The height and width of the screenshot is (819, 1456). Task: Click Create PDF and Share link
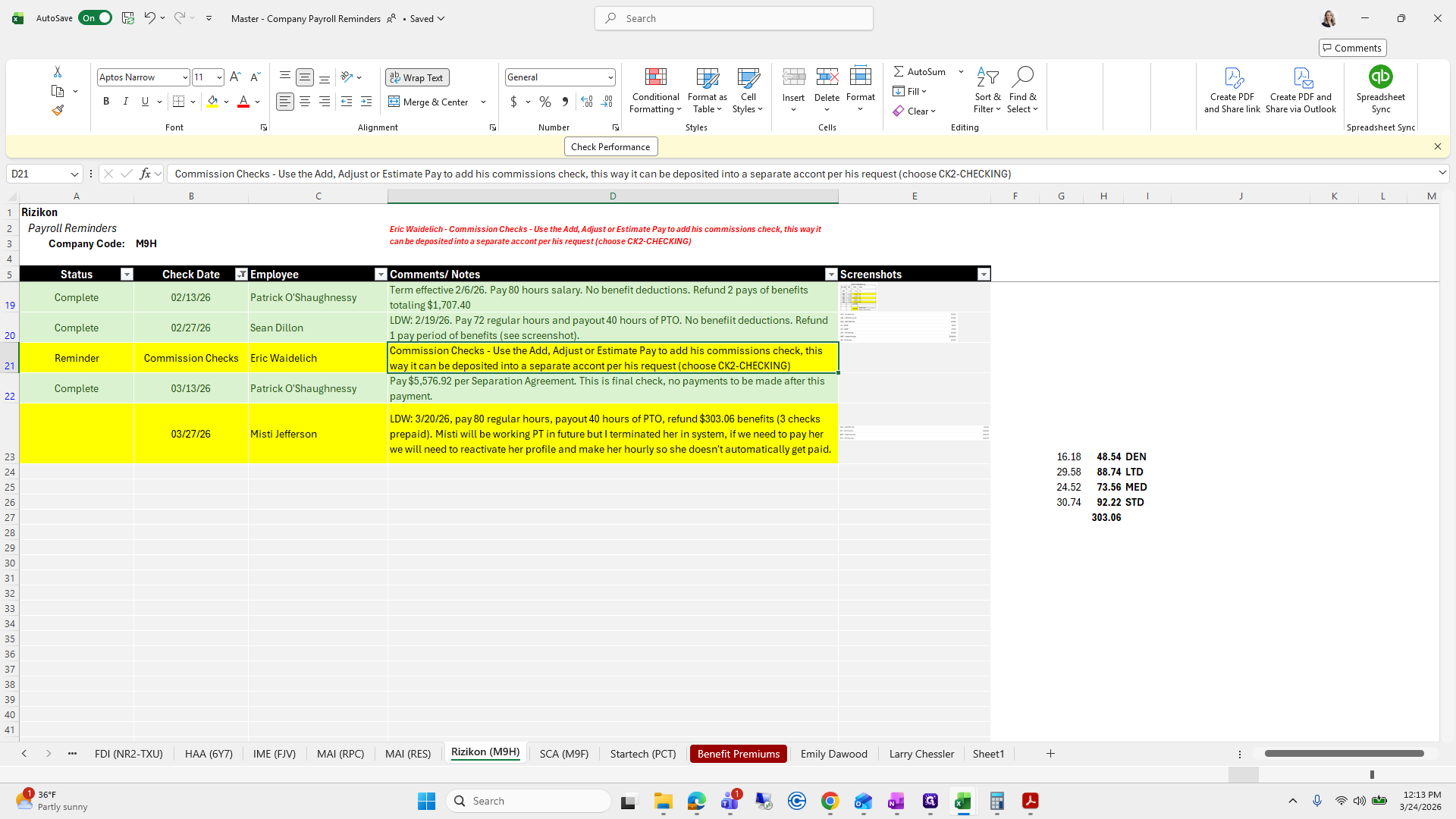point(1232,91)
